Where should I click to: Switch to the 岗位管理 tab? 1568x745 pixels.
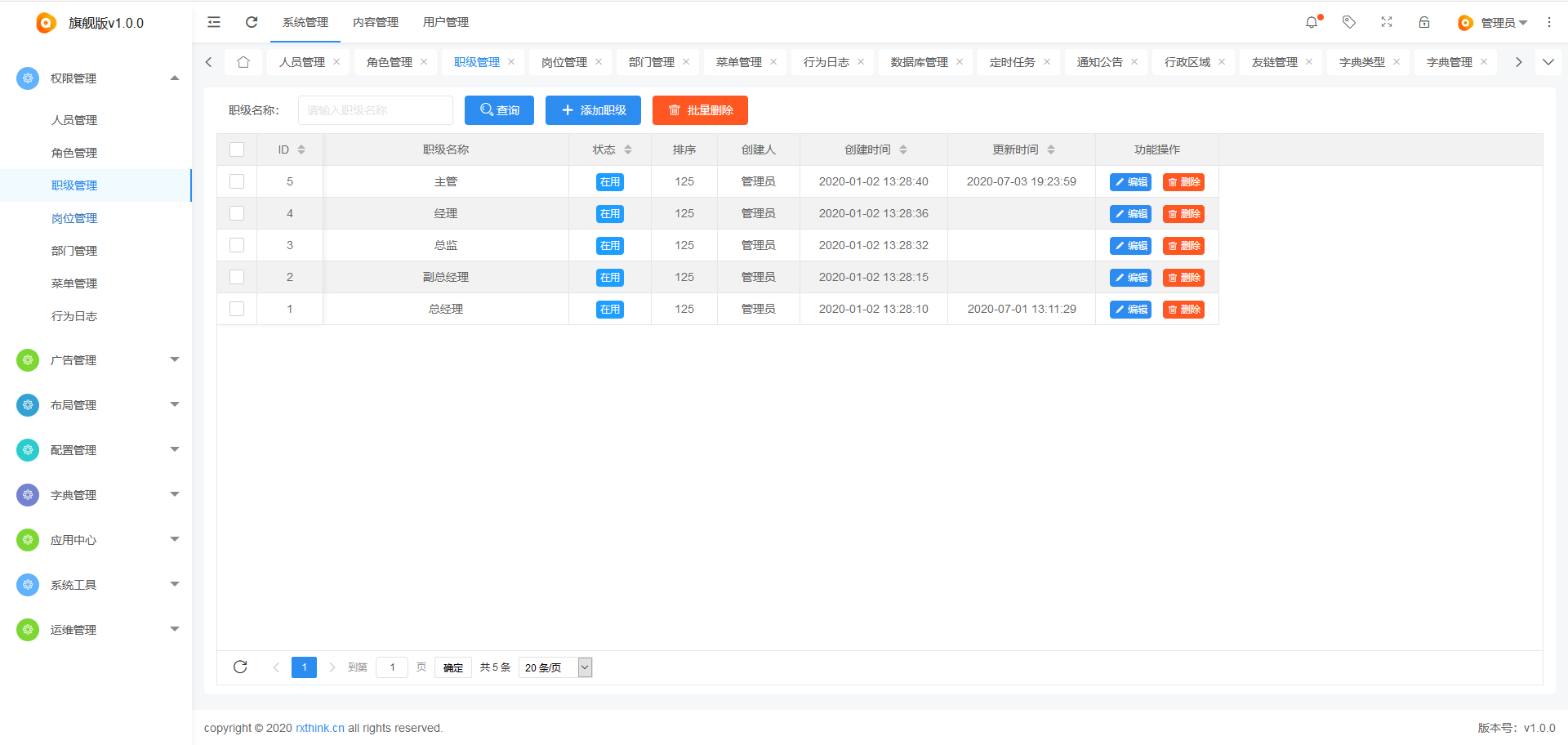tap(564, 62)
